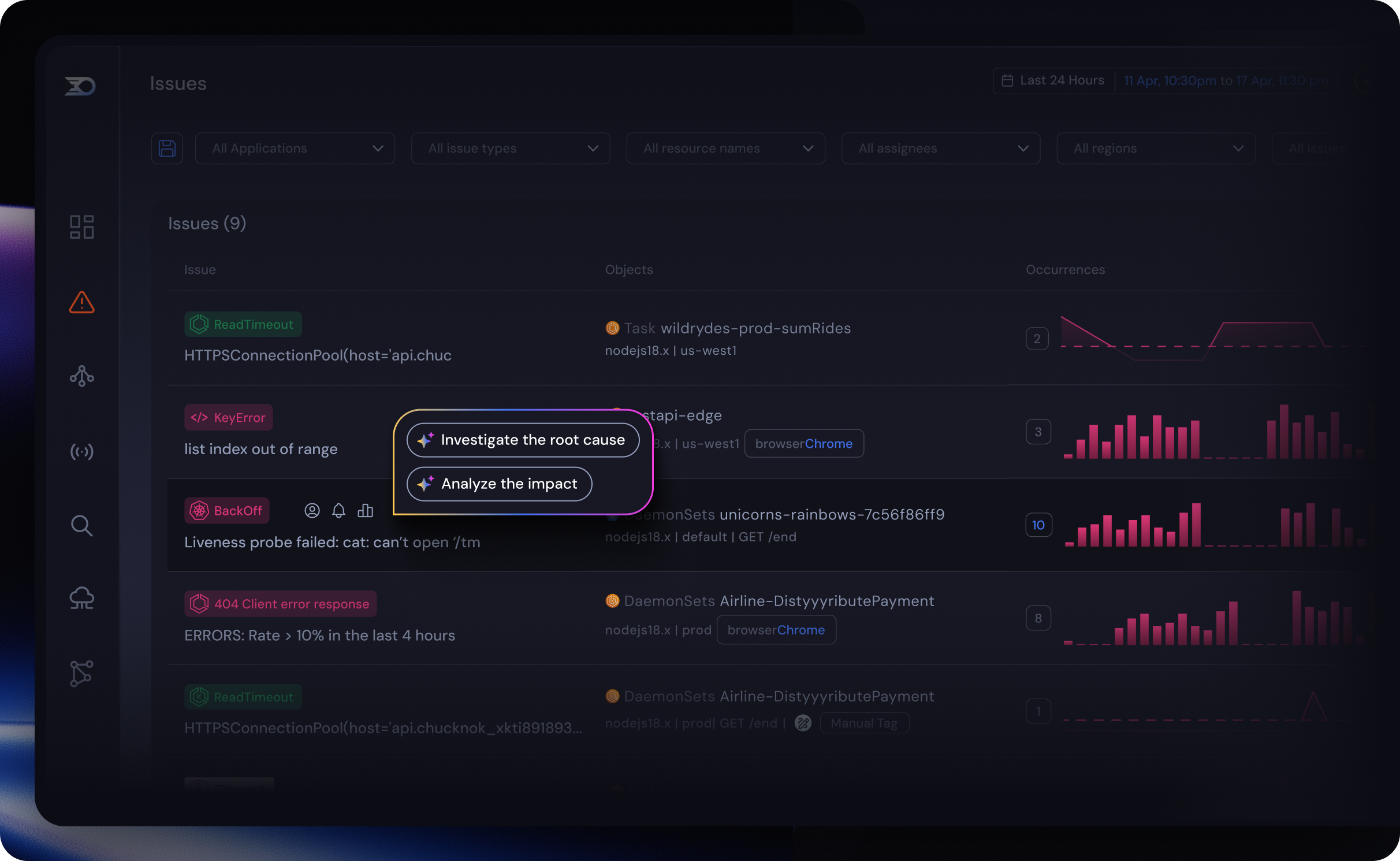Click the cloud sidebar icon
1400x861 pixels.
[x=81, y=598]
